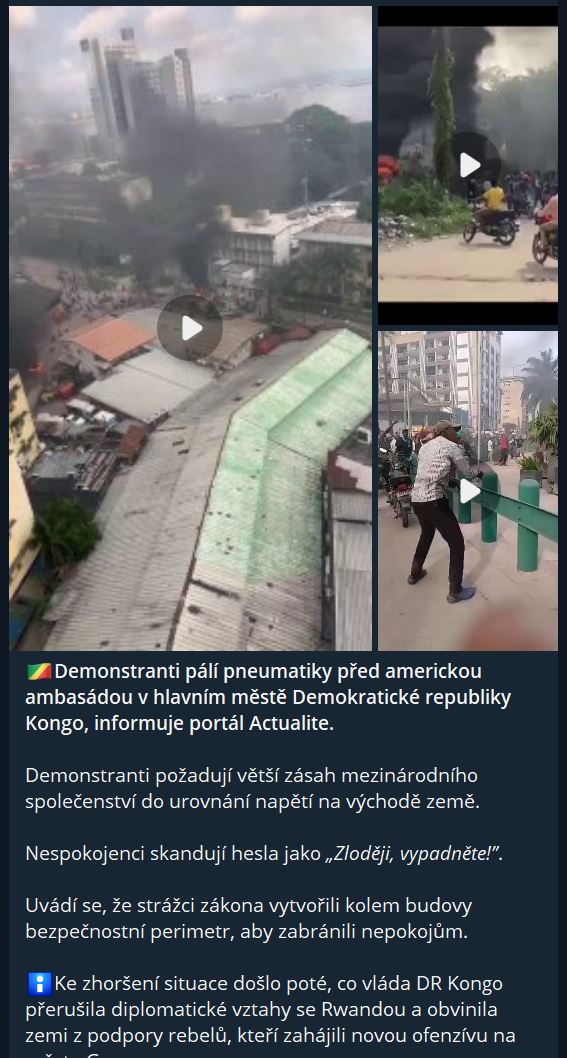The image size is (567, 1058).
Task: Click the Congo flag emoji before the headline
Action: pyautogui.click(x=39, y=672)
